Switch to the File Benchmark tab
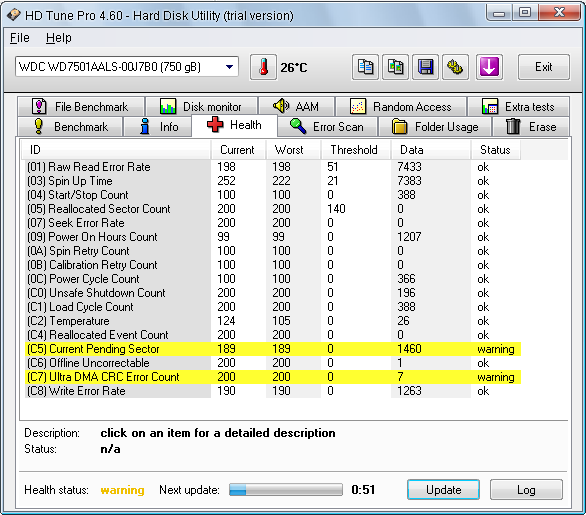This screenshot has height=515, width=586. [81, 107]
